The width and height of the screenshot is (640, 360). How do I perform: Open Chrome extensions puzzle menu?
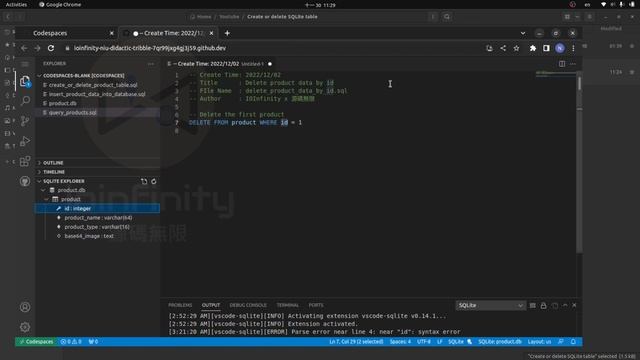(533, 48)
